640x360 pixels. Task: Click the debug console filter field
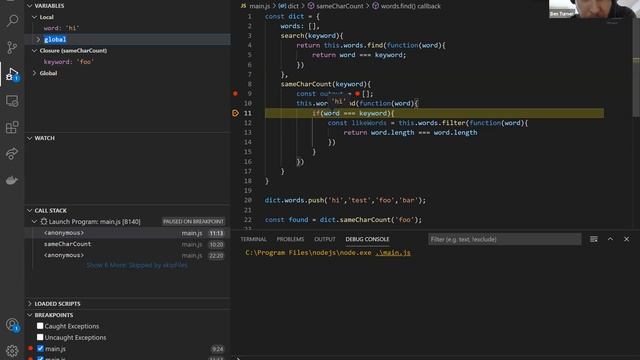click(504, 239)
